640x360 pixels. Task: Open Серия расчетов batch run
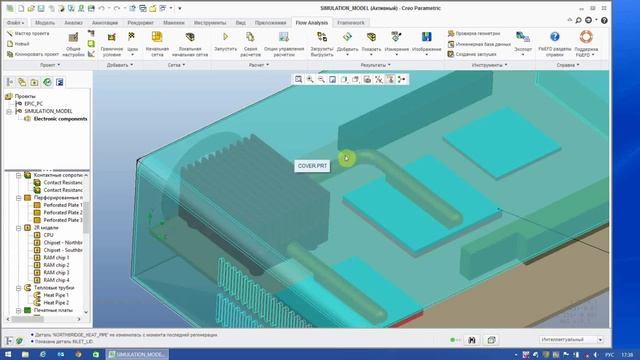pos(250,44)
